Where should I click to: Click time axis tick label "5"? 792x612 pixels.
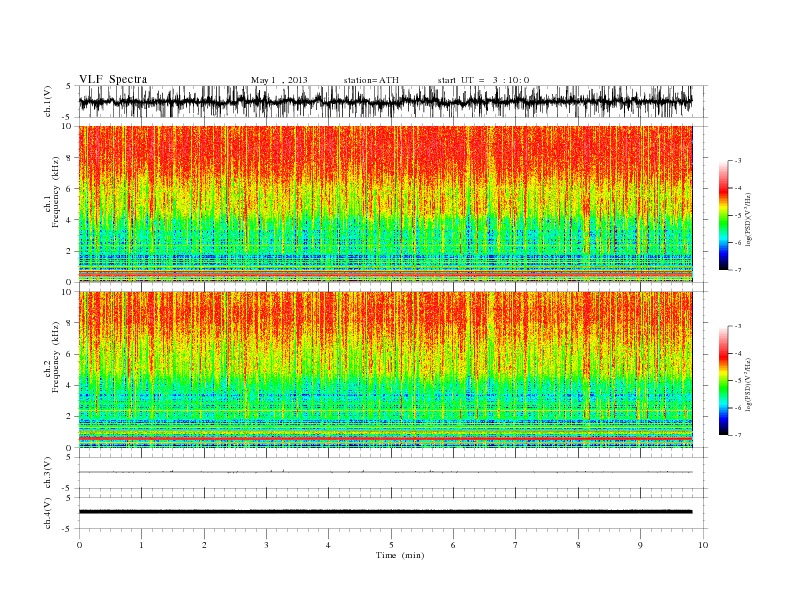(391, 545)
